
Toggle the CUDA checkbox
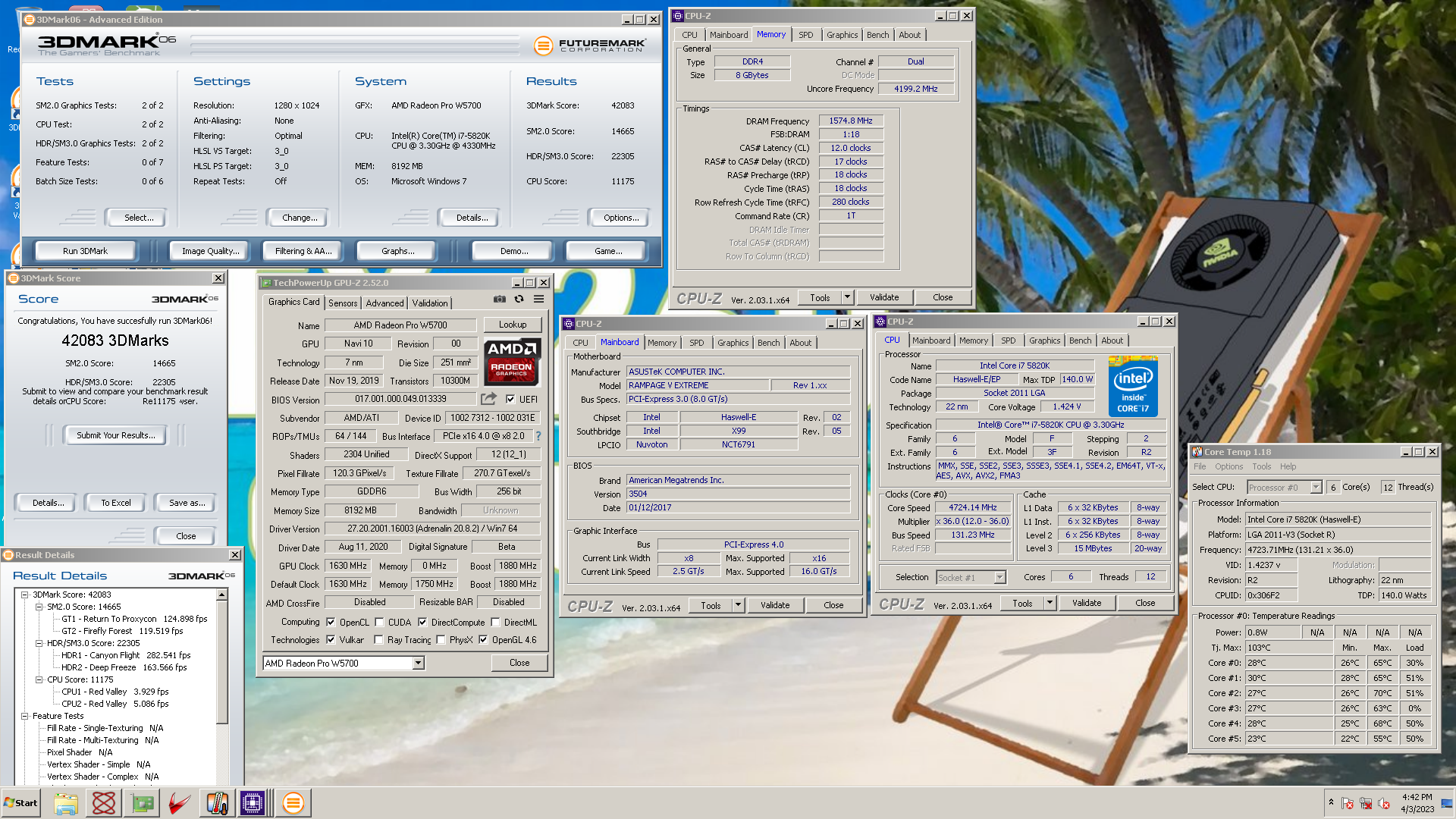[x=379, y=623]
